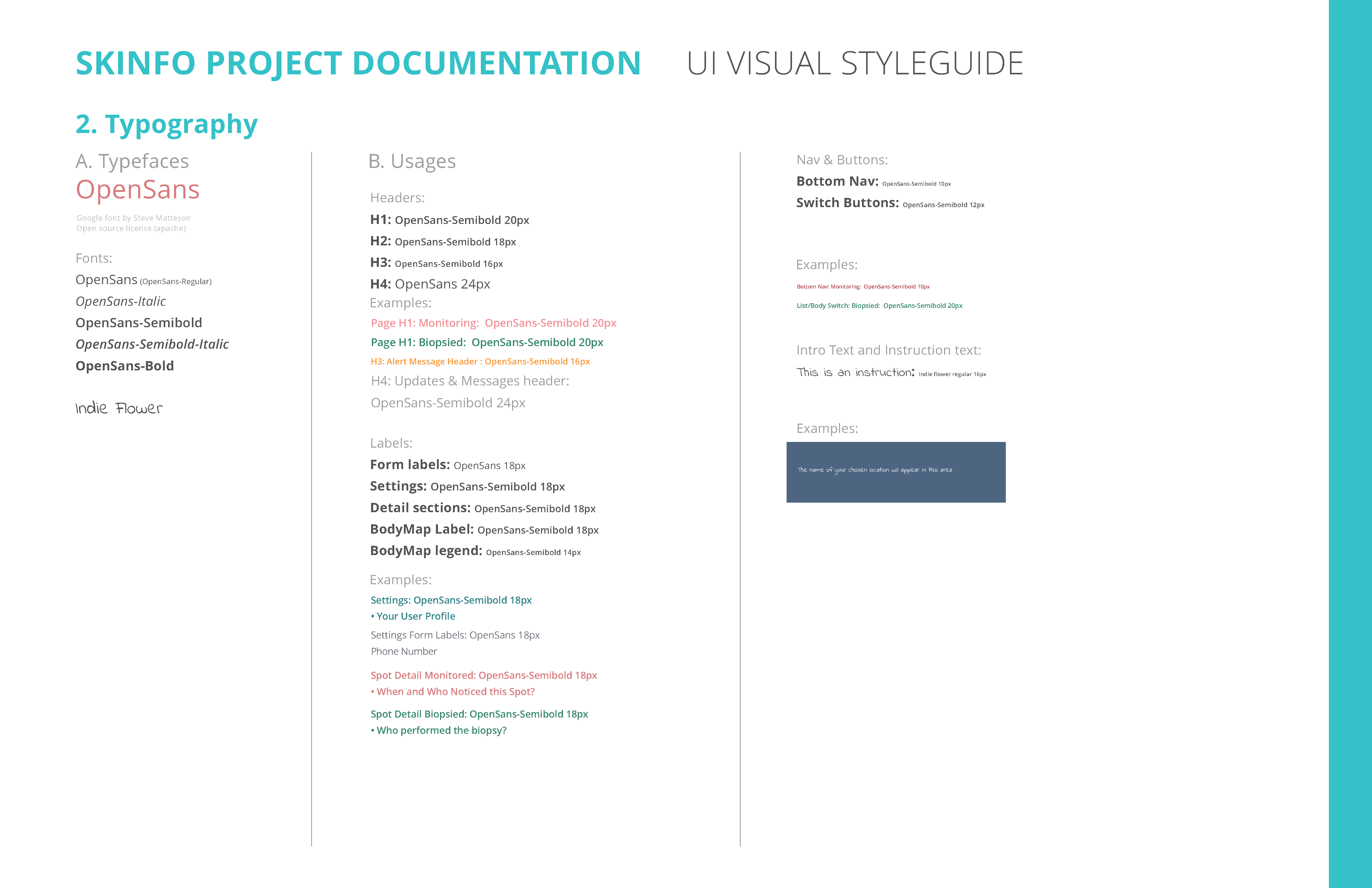This screenshot has width=1372, height=888.
Task: Select the 'OpenSans-Bold' font entry
Action: tap(124, 366)
